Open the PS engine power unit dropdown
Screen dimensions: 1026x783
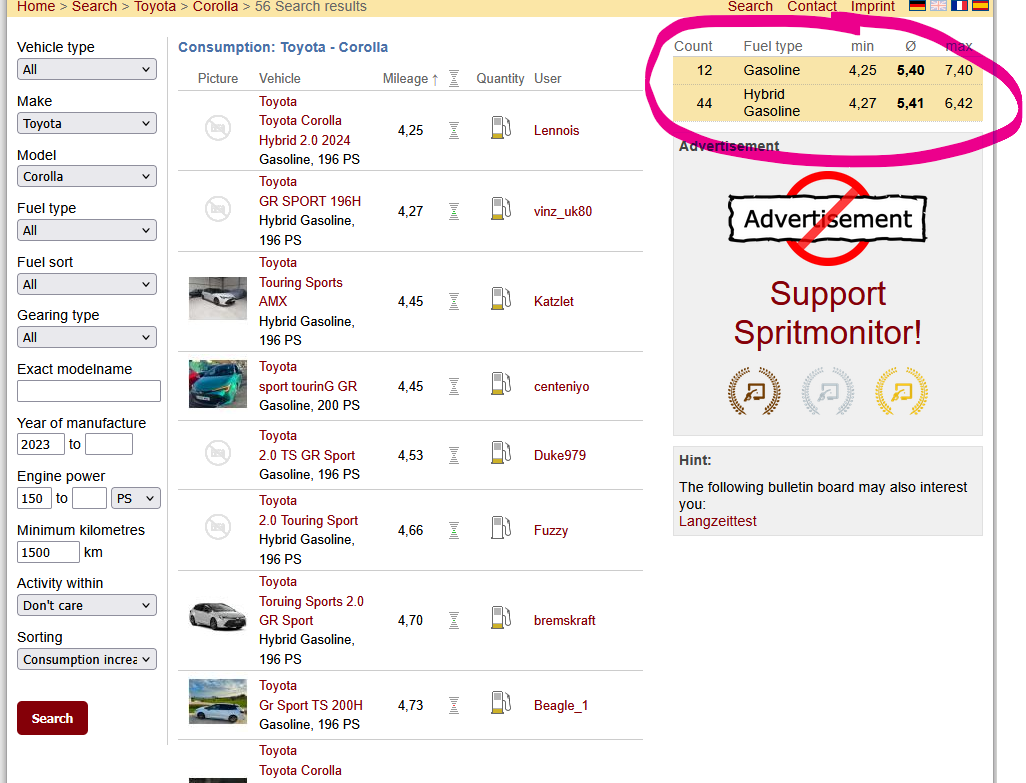136,498
